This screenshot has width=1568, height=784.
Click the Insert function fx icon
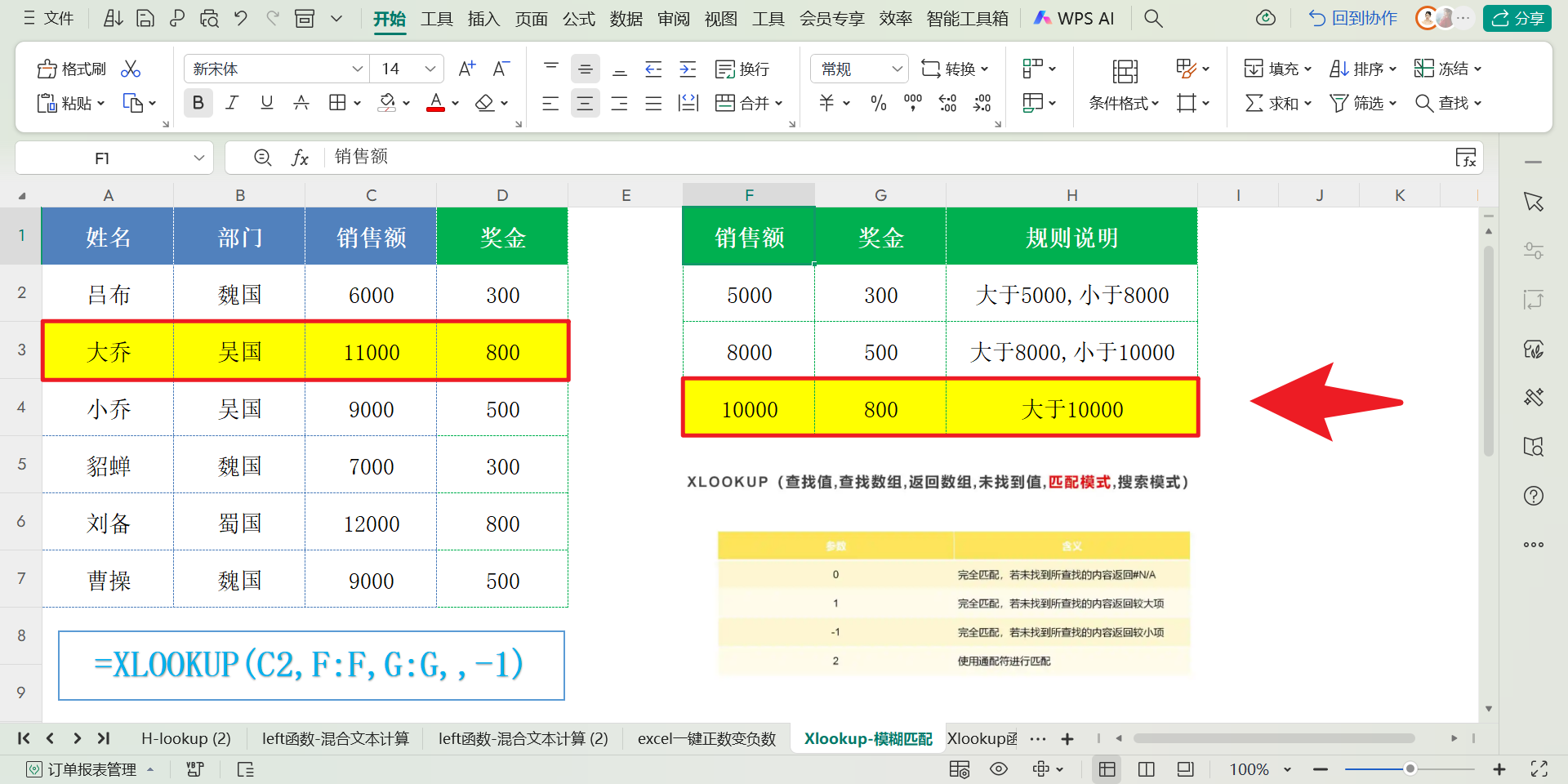[300, 158]
